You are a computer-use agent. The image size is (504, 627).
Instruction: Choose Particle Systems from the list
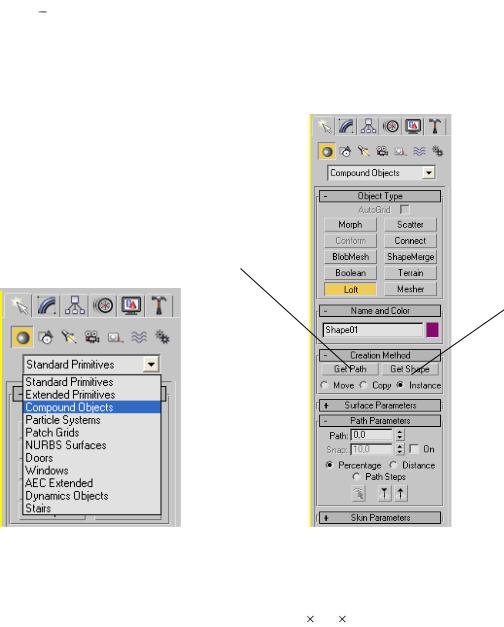point(92,420)
